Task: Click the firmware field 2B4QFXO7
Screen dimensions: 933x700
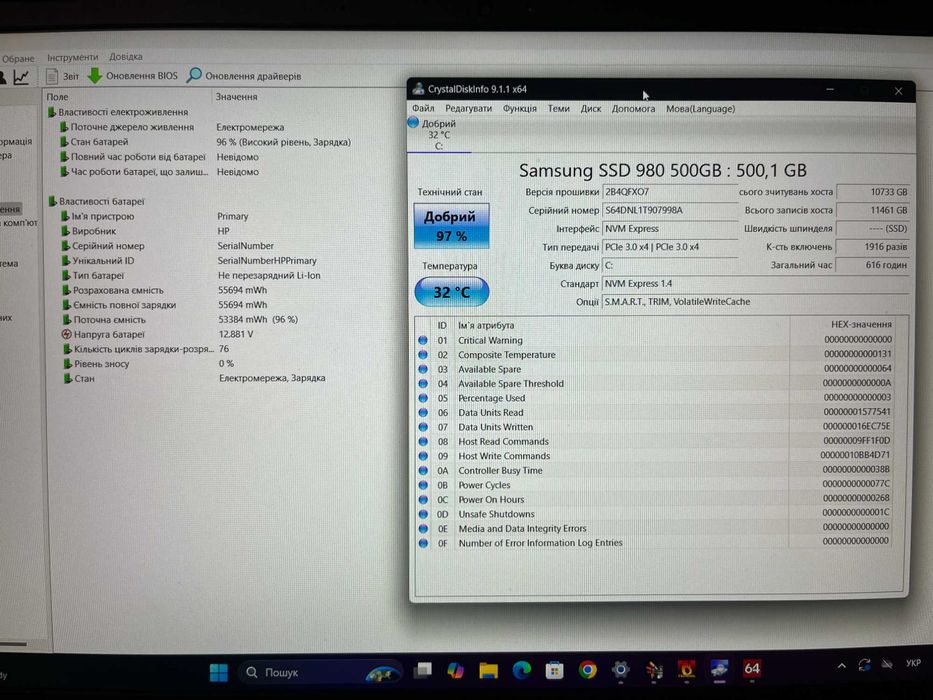Action: [670, 192]
